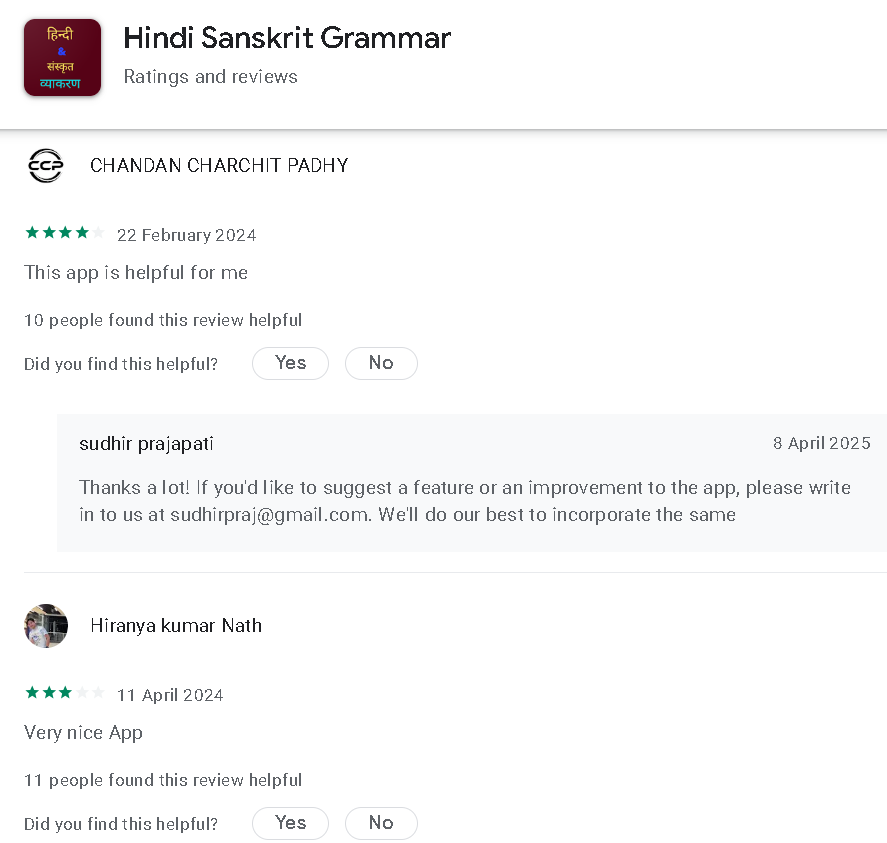Click the three-star rating on Hiranya's review
Image resolution: width=887 pixels, height=843 pixels.
[x=64, y=694]
